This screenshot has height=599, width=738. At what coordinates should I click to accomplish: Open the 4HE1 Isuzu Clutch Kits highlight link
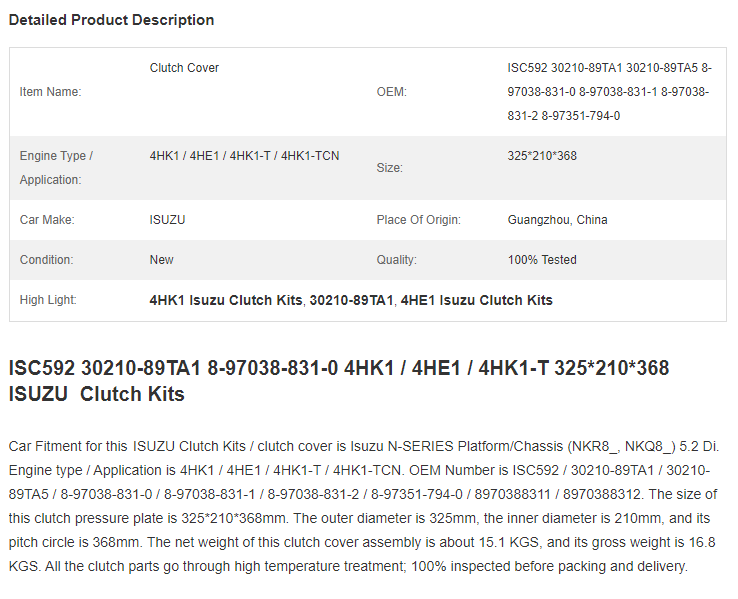click(x=476, y=300)
